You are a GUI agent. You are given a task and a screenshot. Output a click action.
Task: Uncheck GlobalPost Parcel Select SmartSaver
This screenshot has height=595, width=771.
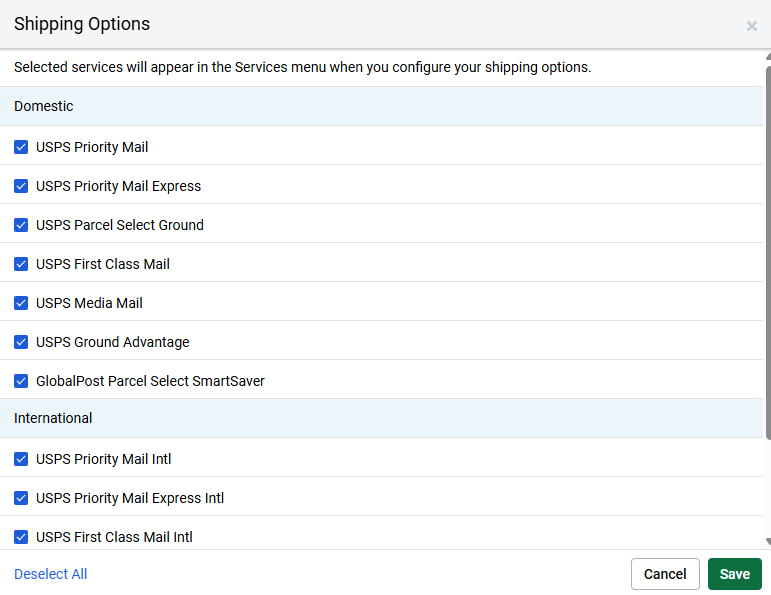pyautogui.click(x=21, y=381)
